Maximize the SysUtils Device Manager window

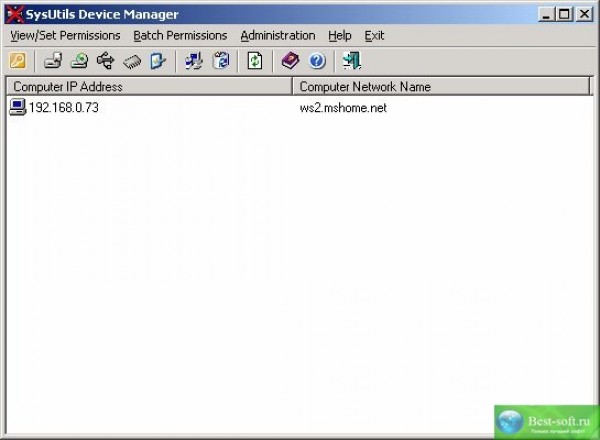(x=564, y=15)
